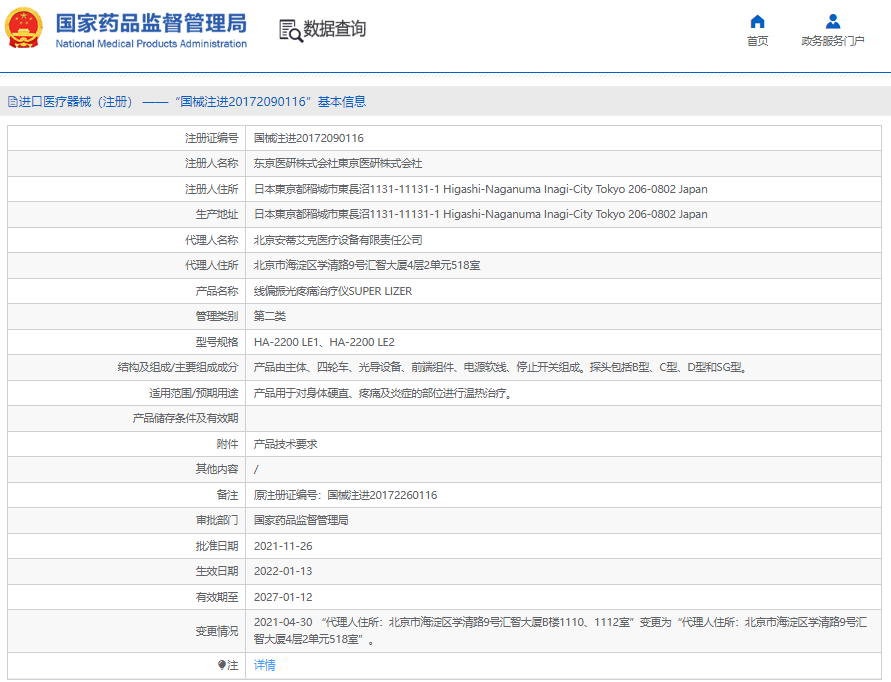Click the 政务服务门户 user icon

832,22
